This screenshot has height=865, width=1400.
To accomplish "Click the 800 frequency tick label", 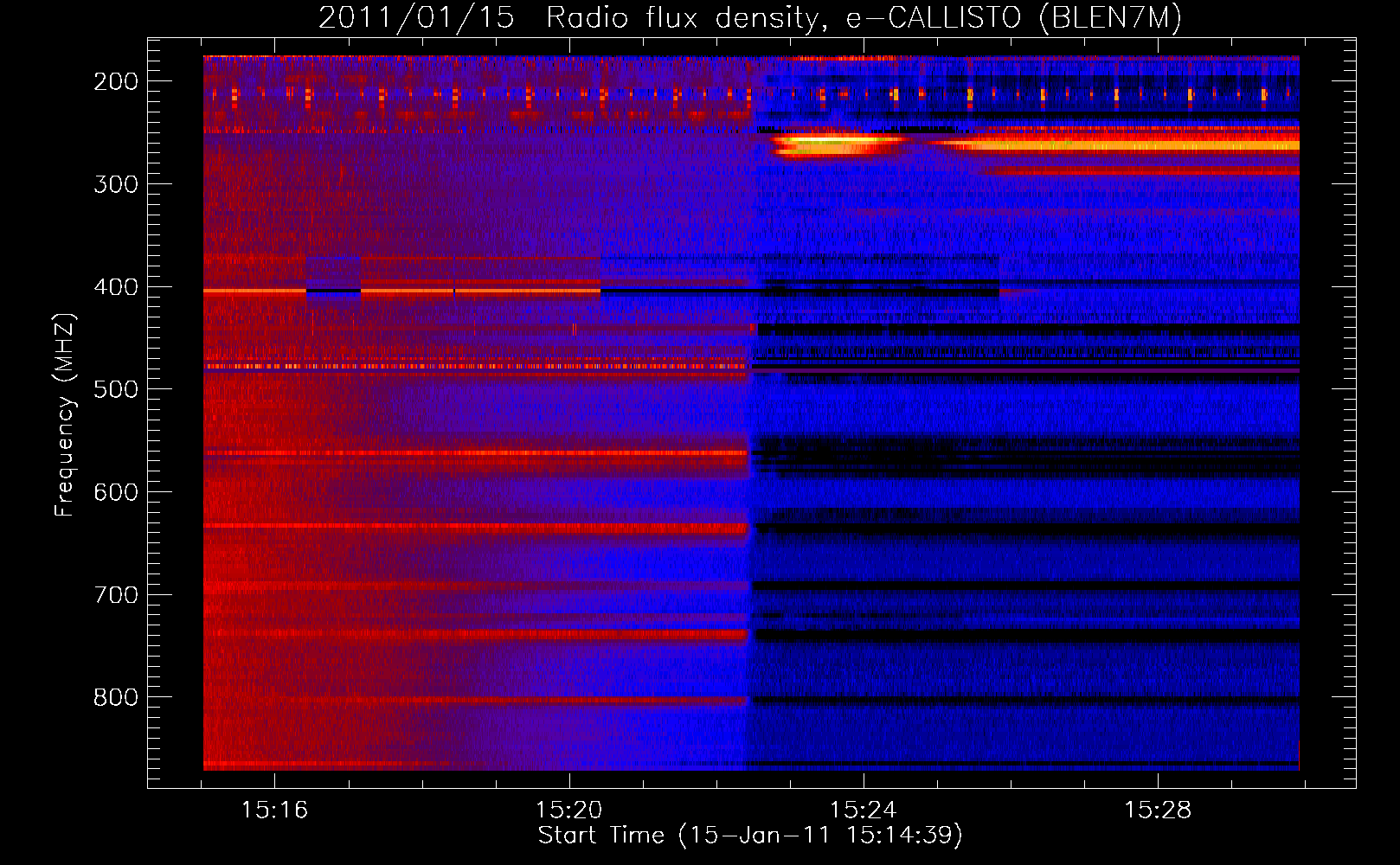I will pyautogui.click(x=116, y=697).
